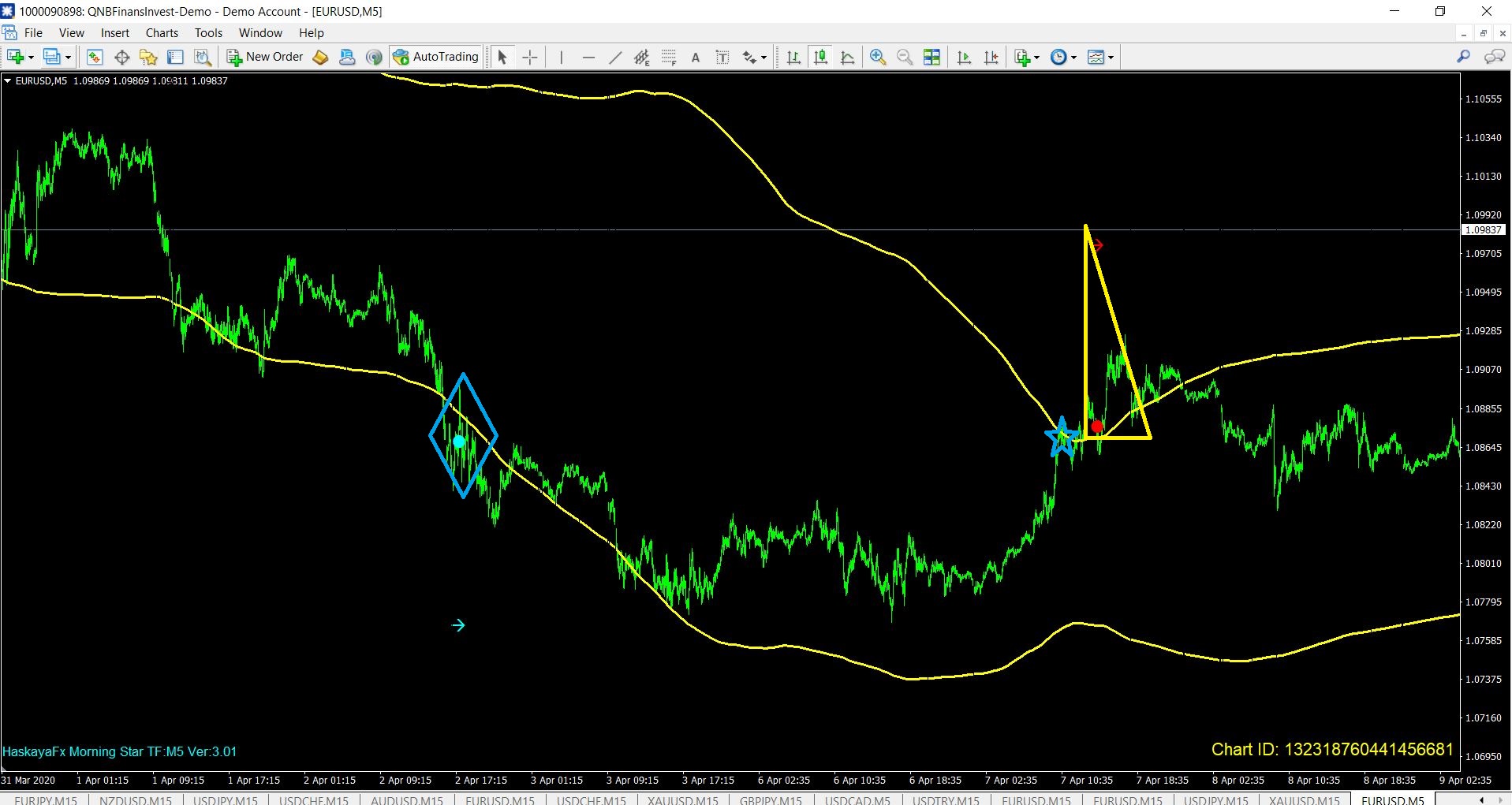Switch to the USDCAD.M5 chart tab
This screenshot has height=805, width=1512.
coord(857,799)
